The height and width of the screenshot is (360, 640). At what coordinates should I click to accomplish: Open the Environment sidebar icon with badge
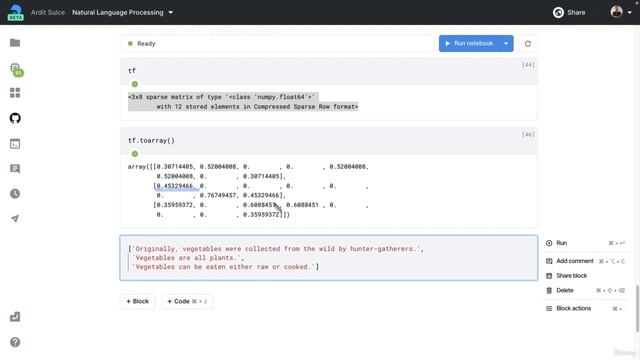coord(16,69)
